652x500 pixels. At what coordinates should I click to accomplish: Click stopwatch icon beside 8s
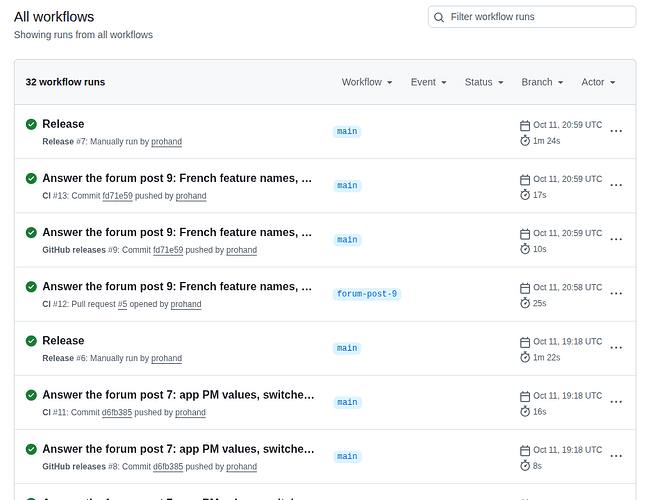(525, 465)
